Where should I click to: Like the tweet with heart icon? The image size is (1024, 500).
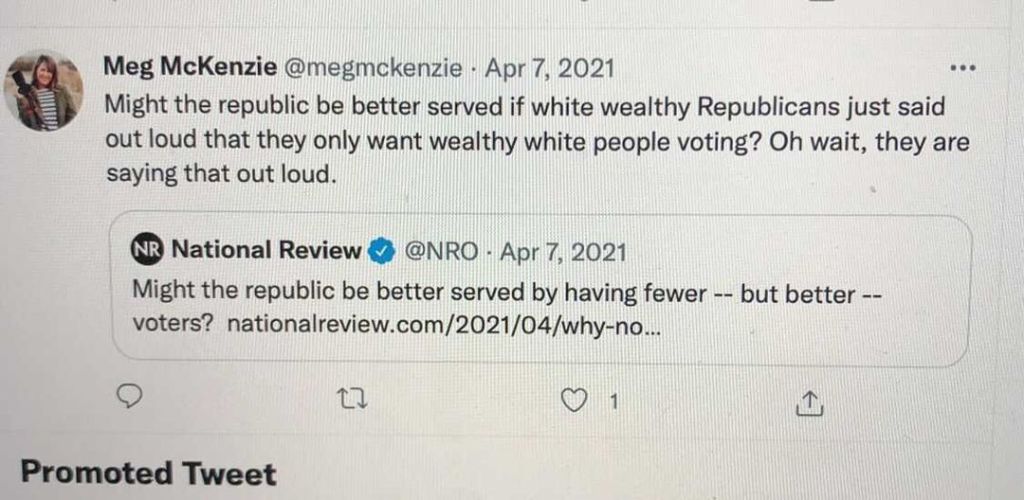pyautogui.click(x=573, y=401)
